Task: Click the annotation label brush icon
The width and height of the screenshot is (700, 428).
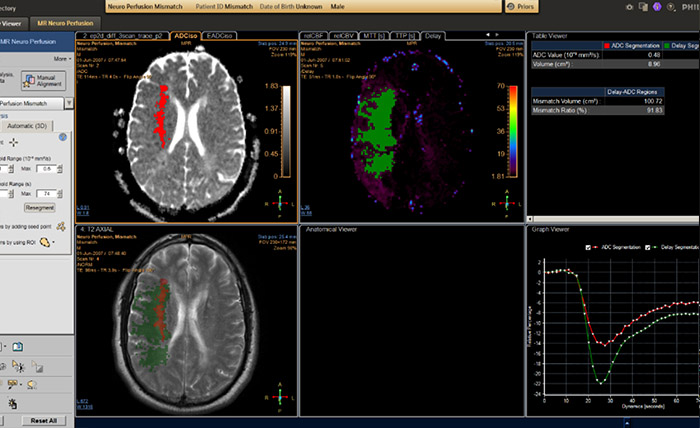Action: (x=12, y=384)
